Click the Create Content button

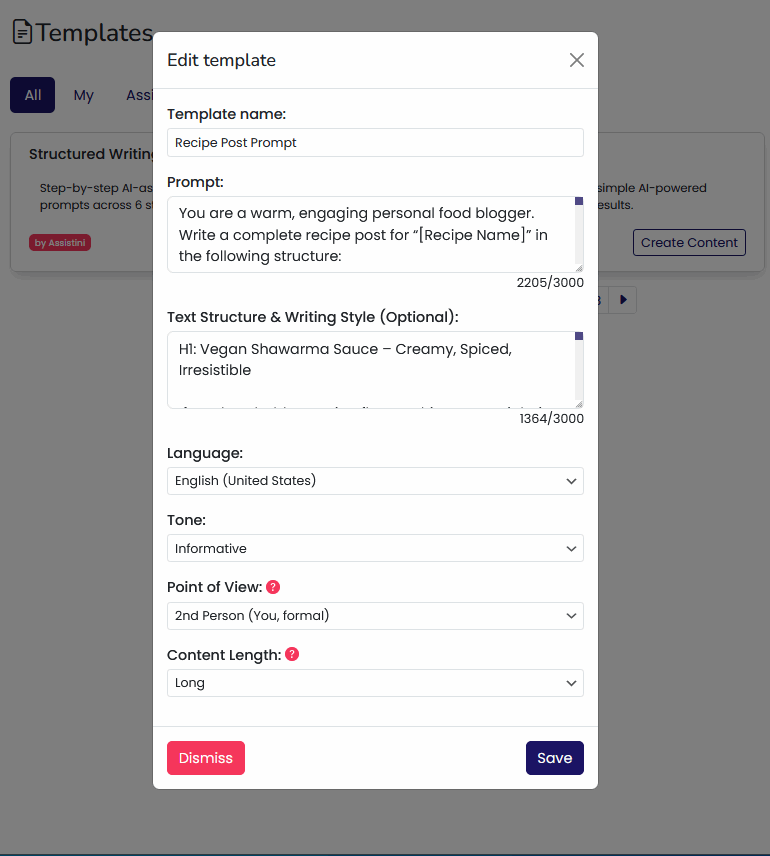click(688, 242)
